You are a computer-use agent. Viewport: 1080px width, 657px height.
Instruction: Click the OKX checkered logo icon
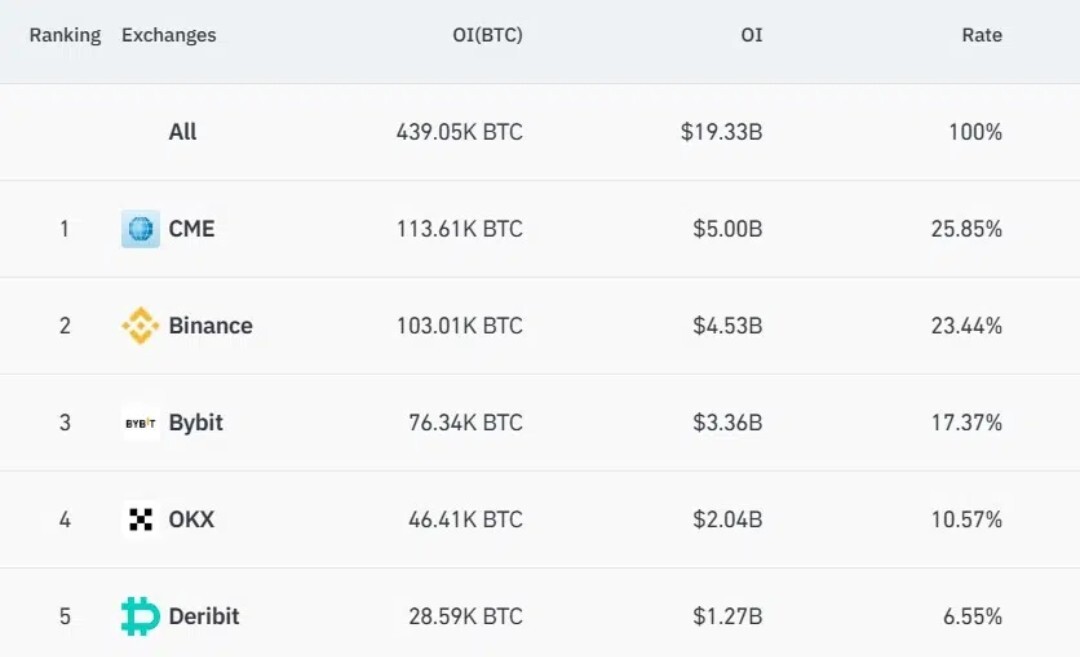point(141,519)
